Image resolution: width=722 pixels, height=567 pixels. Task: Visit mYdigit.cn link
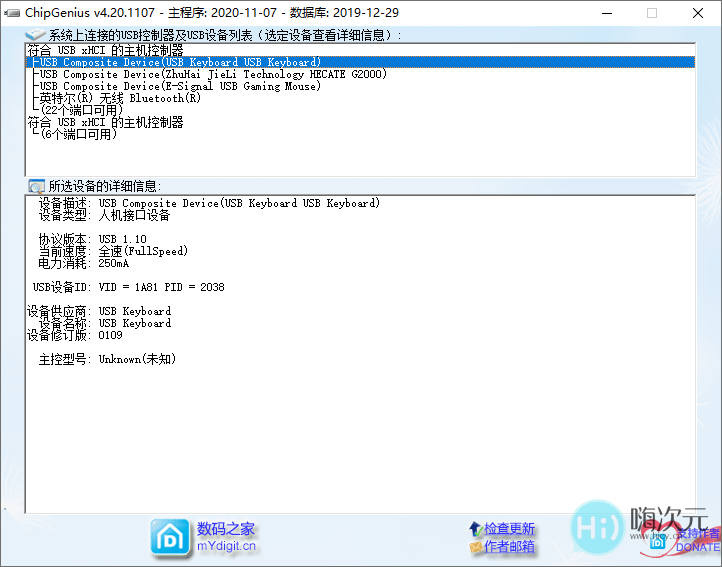226,546
